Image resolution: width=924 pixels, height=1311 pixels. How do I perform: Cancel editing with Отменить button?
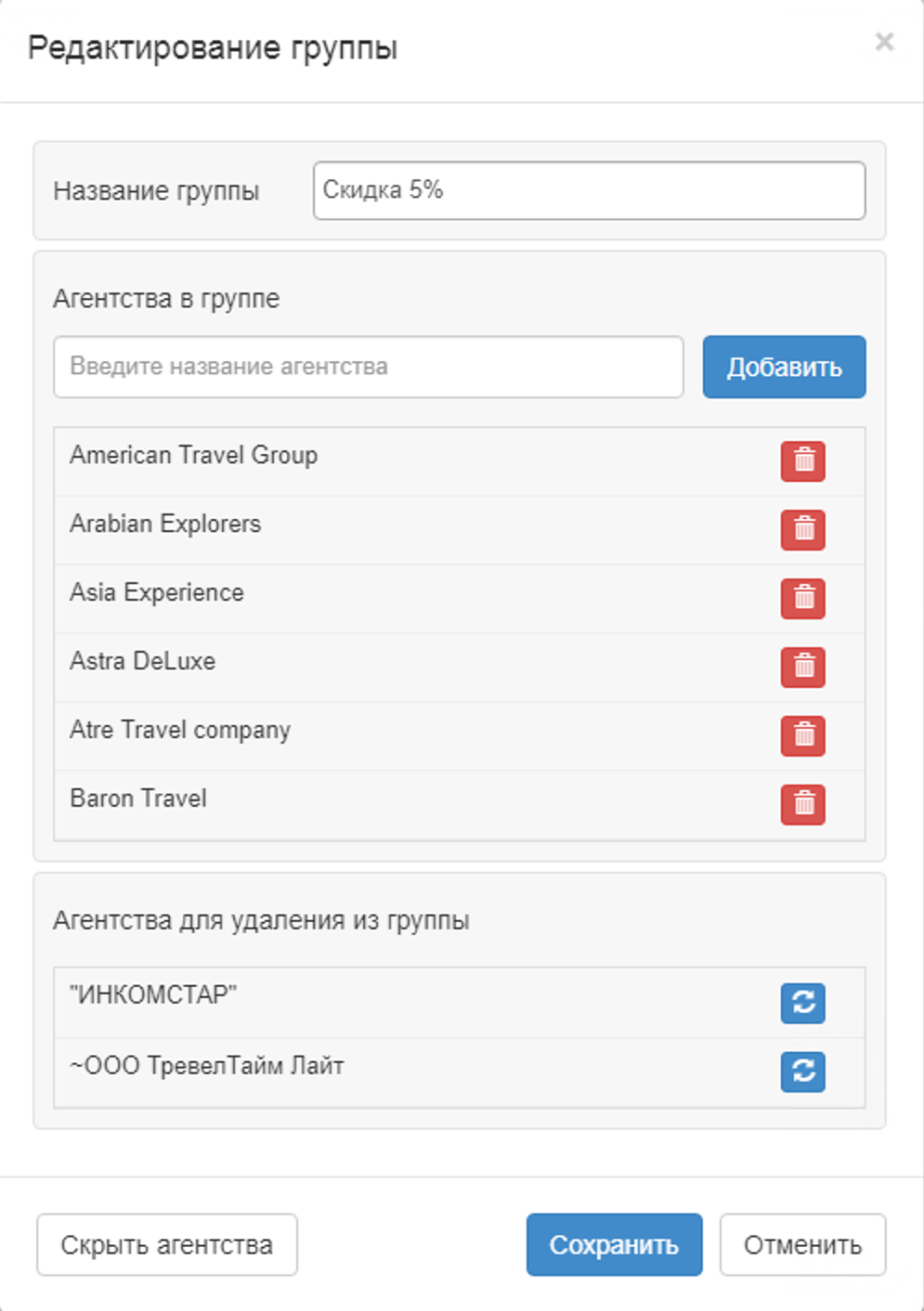tap(802, 1245)
